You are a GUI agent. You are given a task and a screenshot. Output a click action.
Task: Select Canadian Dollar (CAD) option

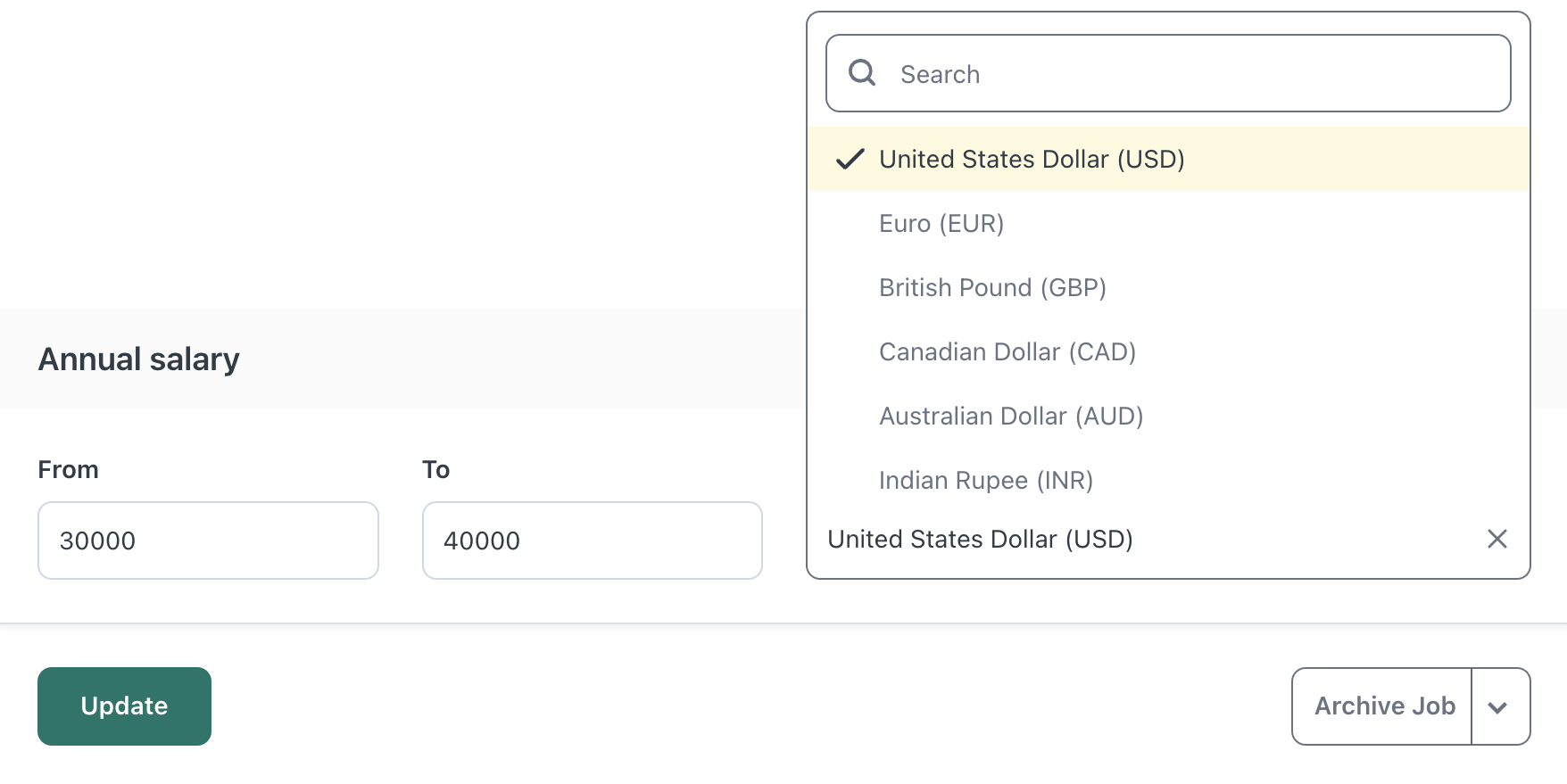click(x=1168, y=351)
